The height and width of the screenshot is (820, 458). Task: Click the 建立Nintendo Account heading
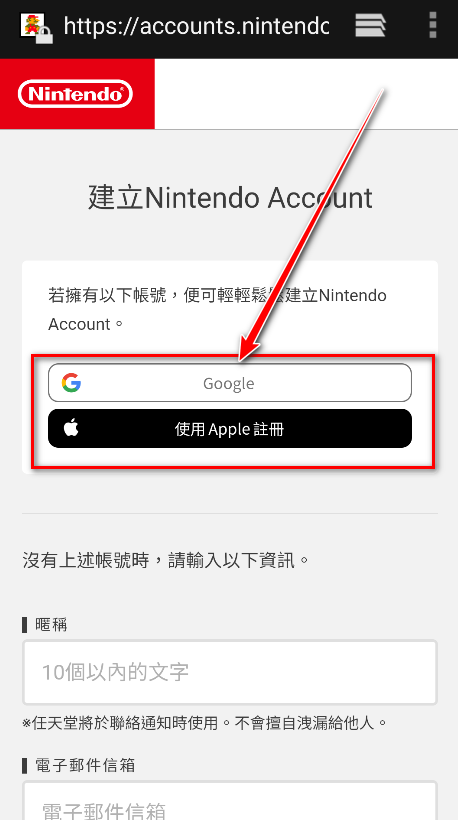230,198
